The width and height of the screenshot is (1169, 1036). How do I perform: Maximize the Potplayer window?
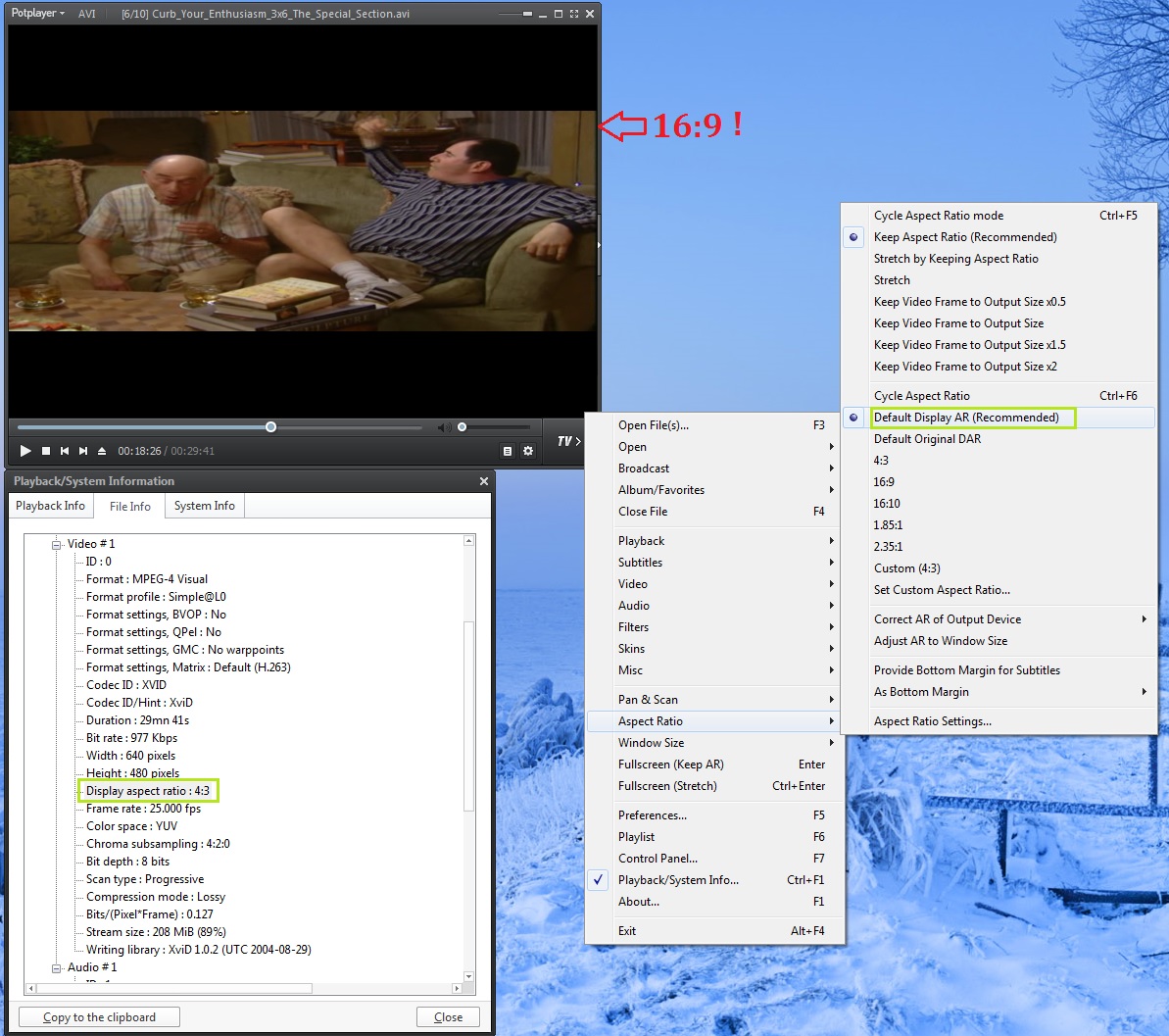(559, 14)
